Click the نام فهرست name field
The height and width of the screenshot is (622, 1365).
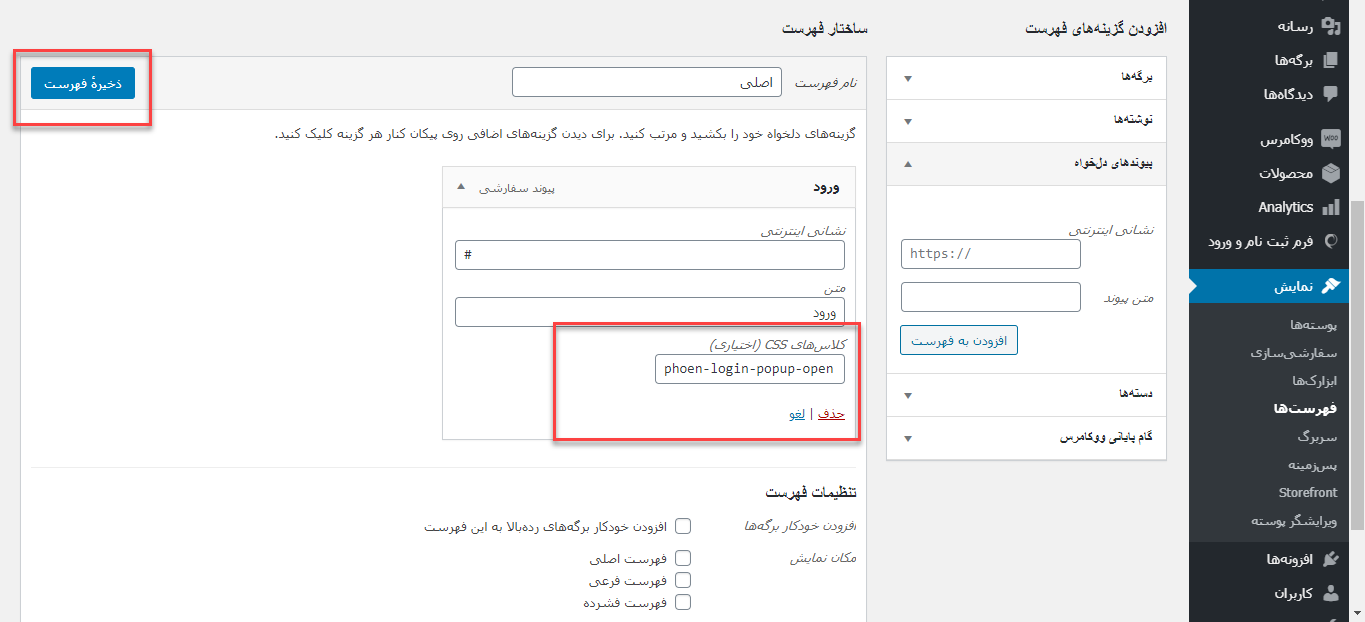(648, 82)
